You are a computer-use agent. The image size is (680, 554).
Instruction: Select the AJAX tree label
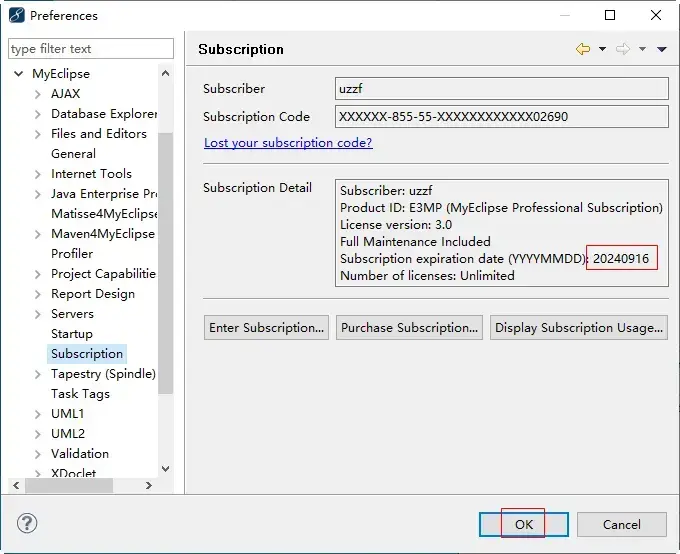pos(65,94)
